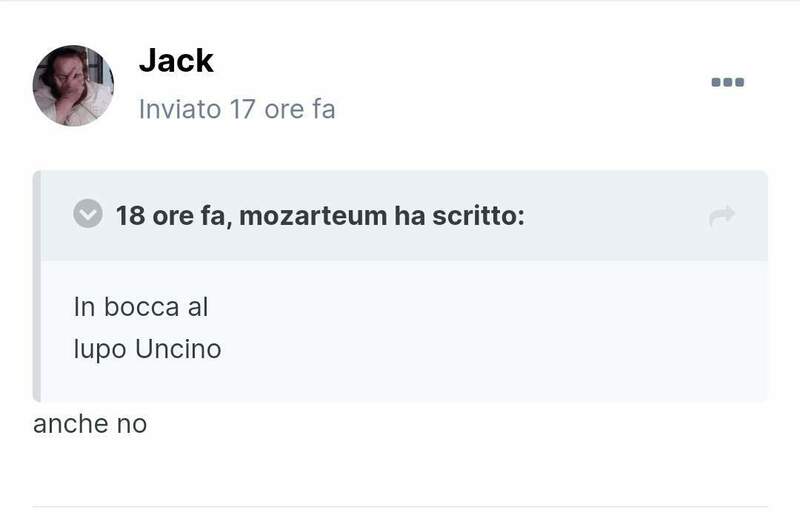Image resolution: width=800 pixels, height=512 pixels.
Task: Click "18 ore fa" in the quote header
Action: (x=169, y=215)
